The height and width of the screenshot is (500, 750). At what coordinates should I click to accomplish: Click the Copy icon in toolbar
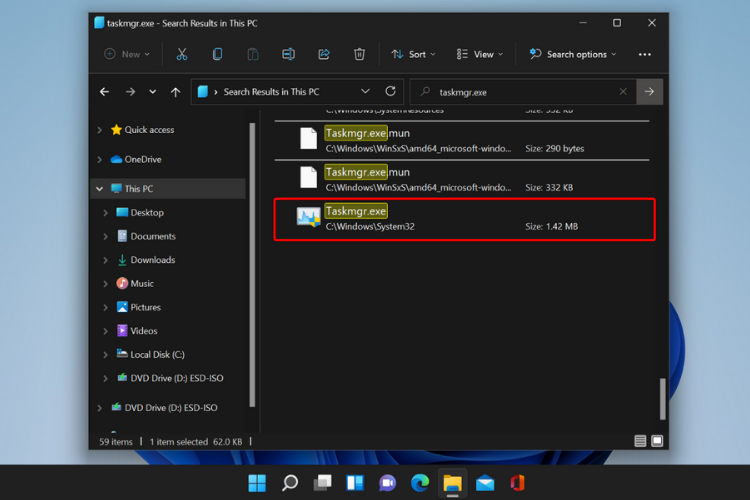point(217,54)
